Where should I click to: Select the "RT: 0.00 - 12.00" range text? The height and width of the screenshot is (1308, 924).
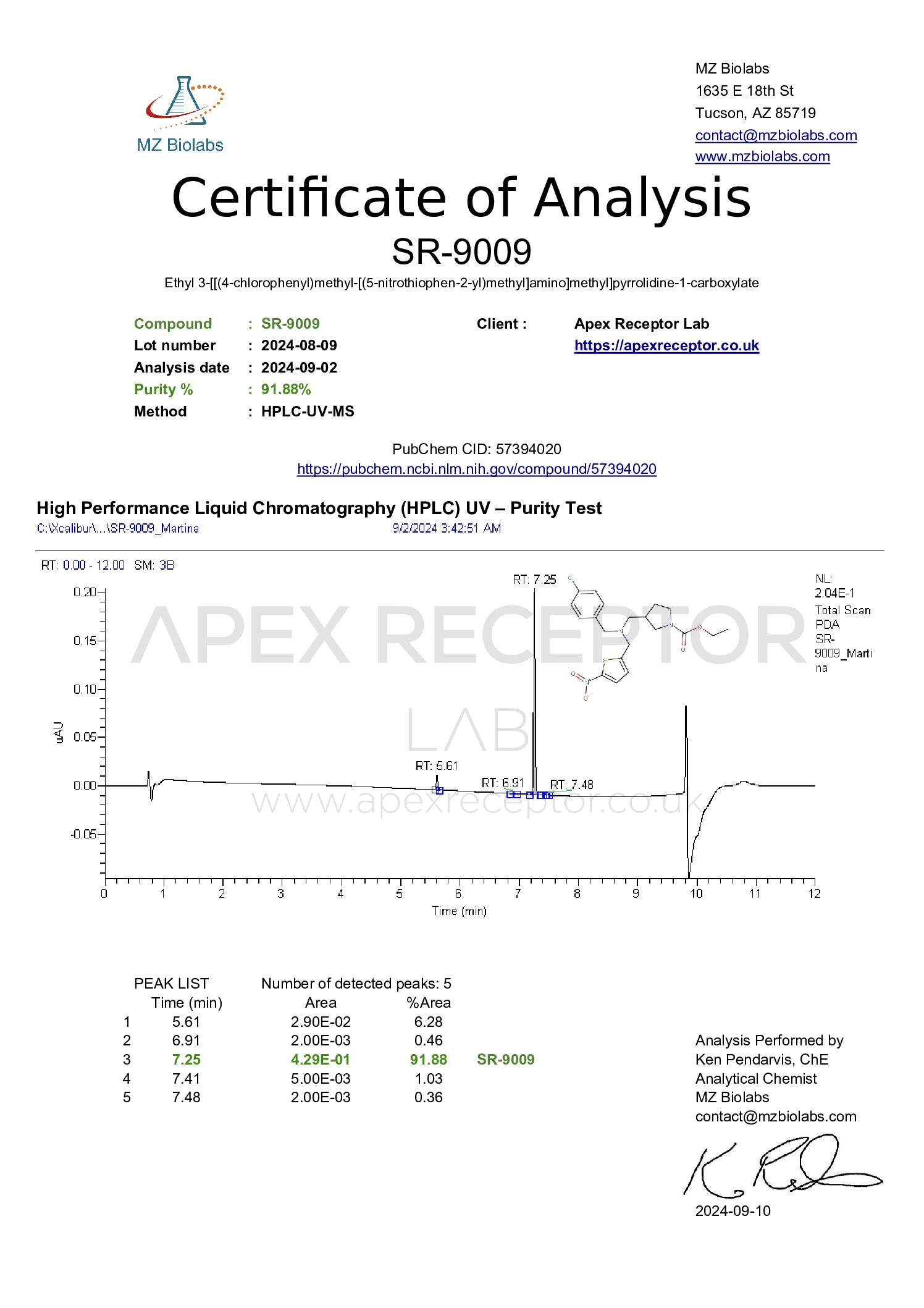point(83,565)
